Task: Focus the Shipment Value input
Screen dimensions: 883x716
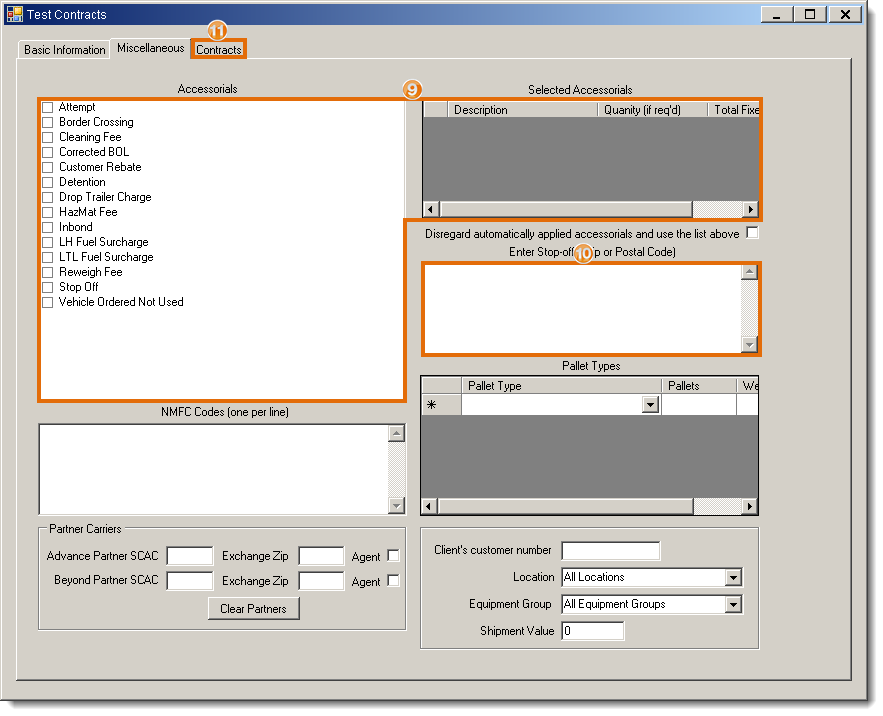Action: [592, 631]
